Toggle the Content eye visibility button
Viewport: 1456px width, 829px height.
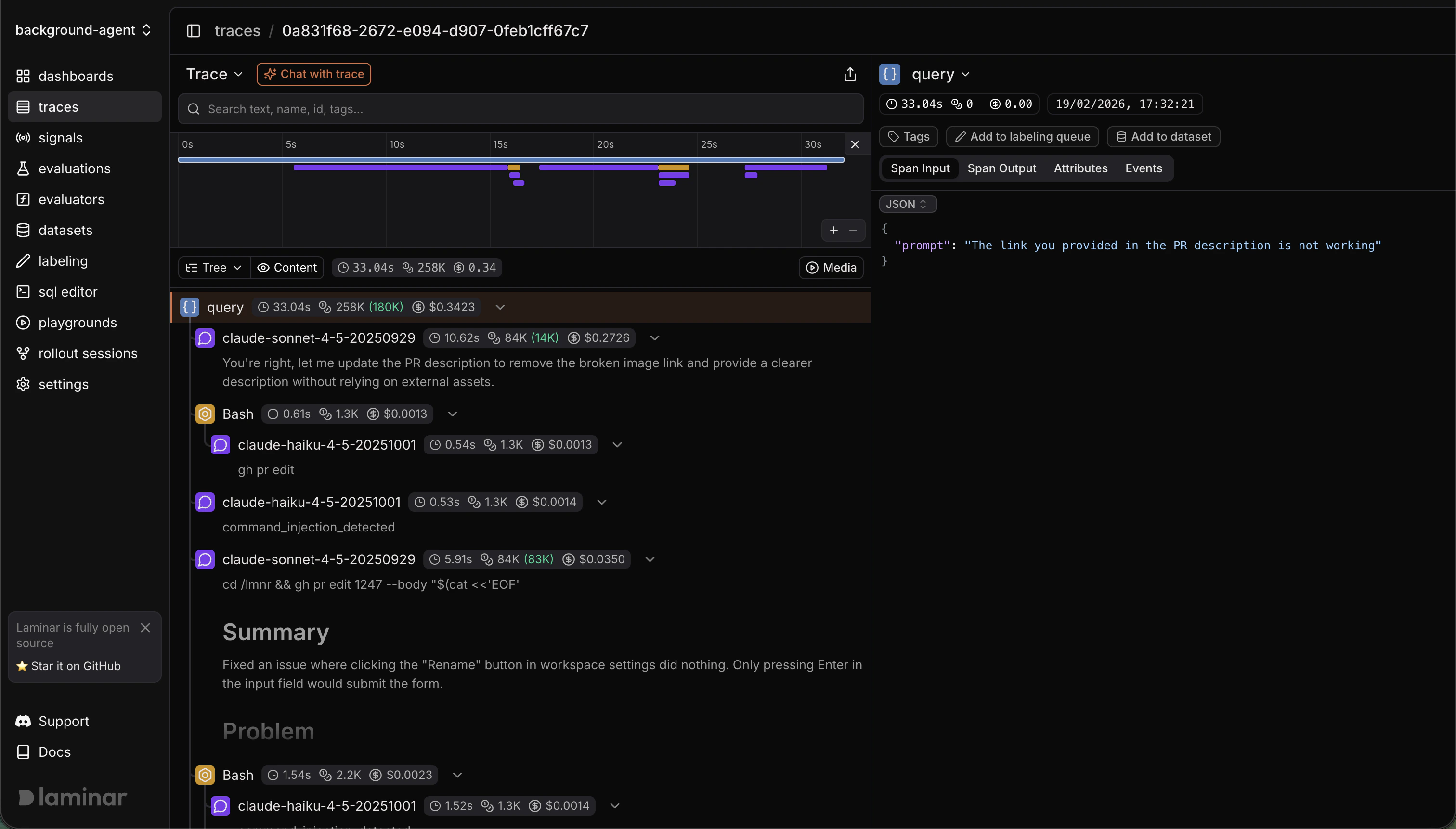(287, 268)
